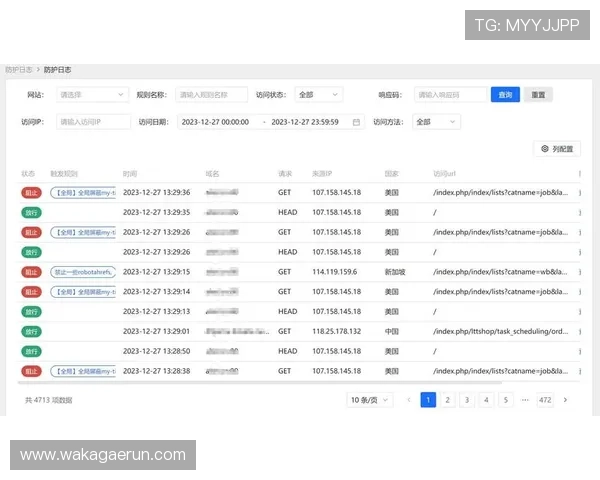This screenshot has width=600, height=480.
Task: Select the timestamp 2023-12-27 13:29:26 in the GET row
Action: (157, 232)
